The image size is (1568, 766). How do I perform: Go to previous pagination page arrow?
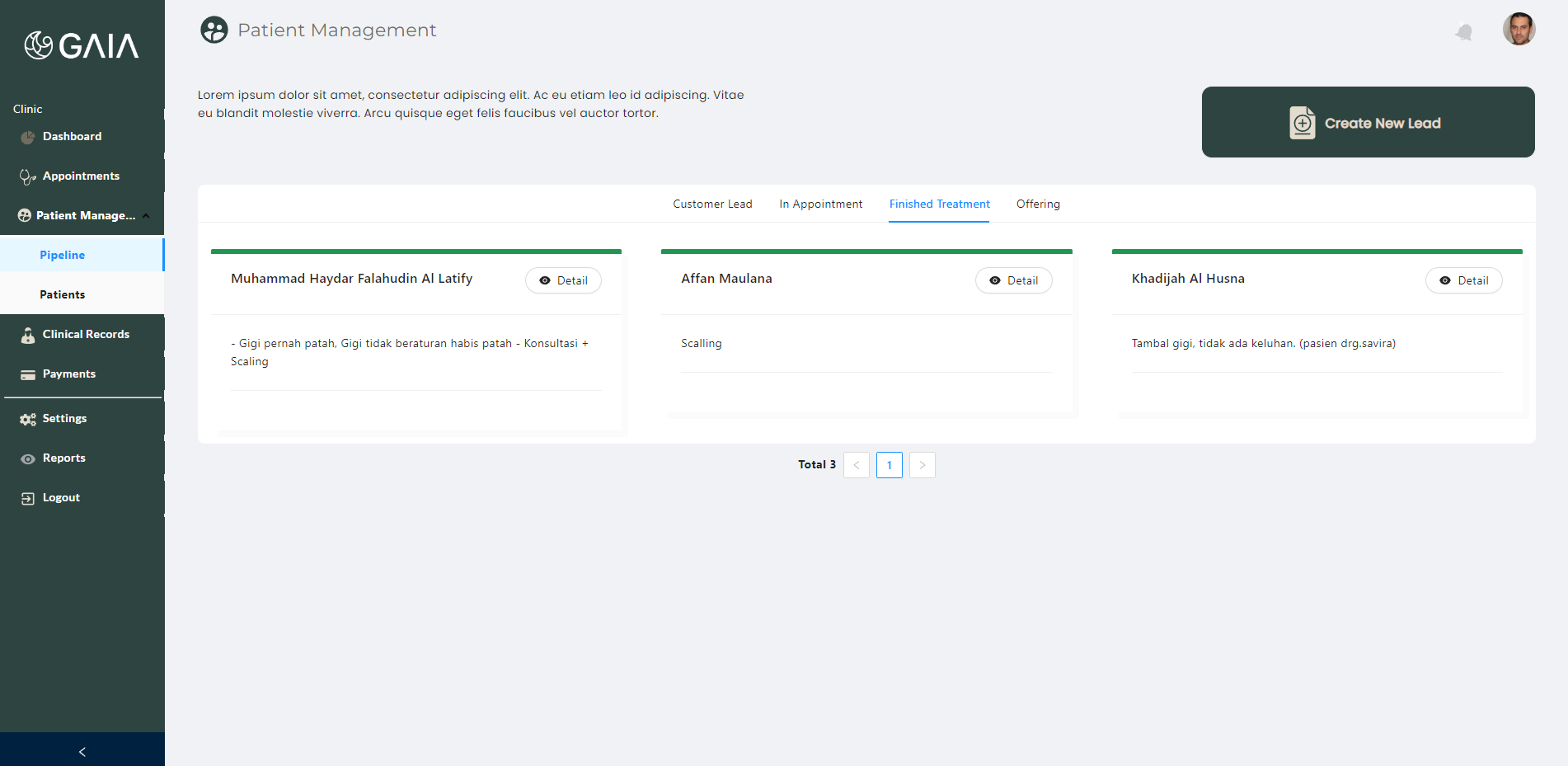pos(856,465)
